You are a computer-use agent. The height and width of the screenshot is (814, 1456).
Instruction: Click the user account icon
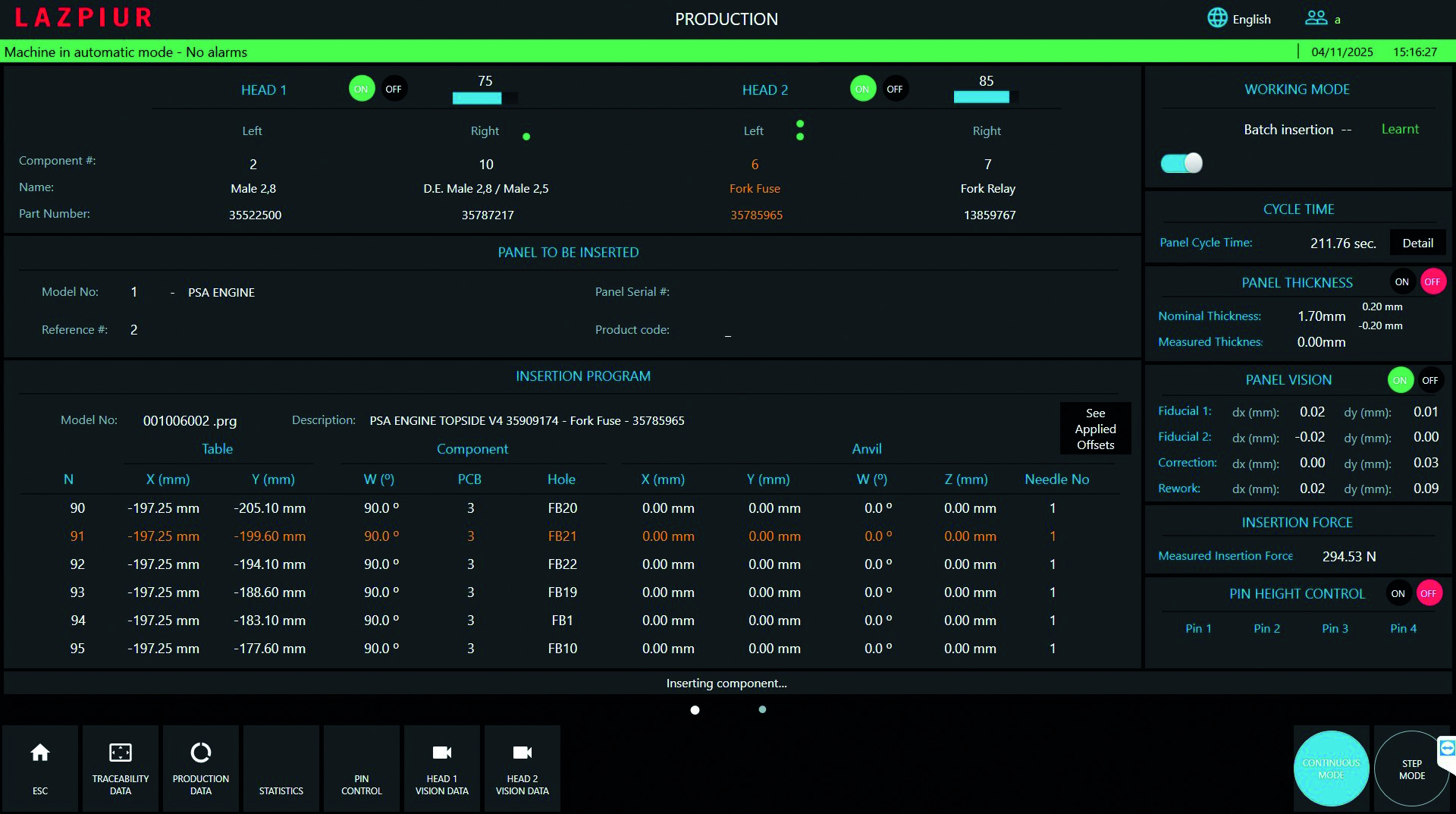point(1316,18)
